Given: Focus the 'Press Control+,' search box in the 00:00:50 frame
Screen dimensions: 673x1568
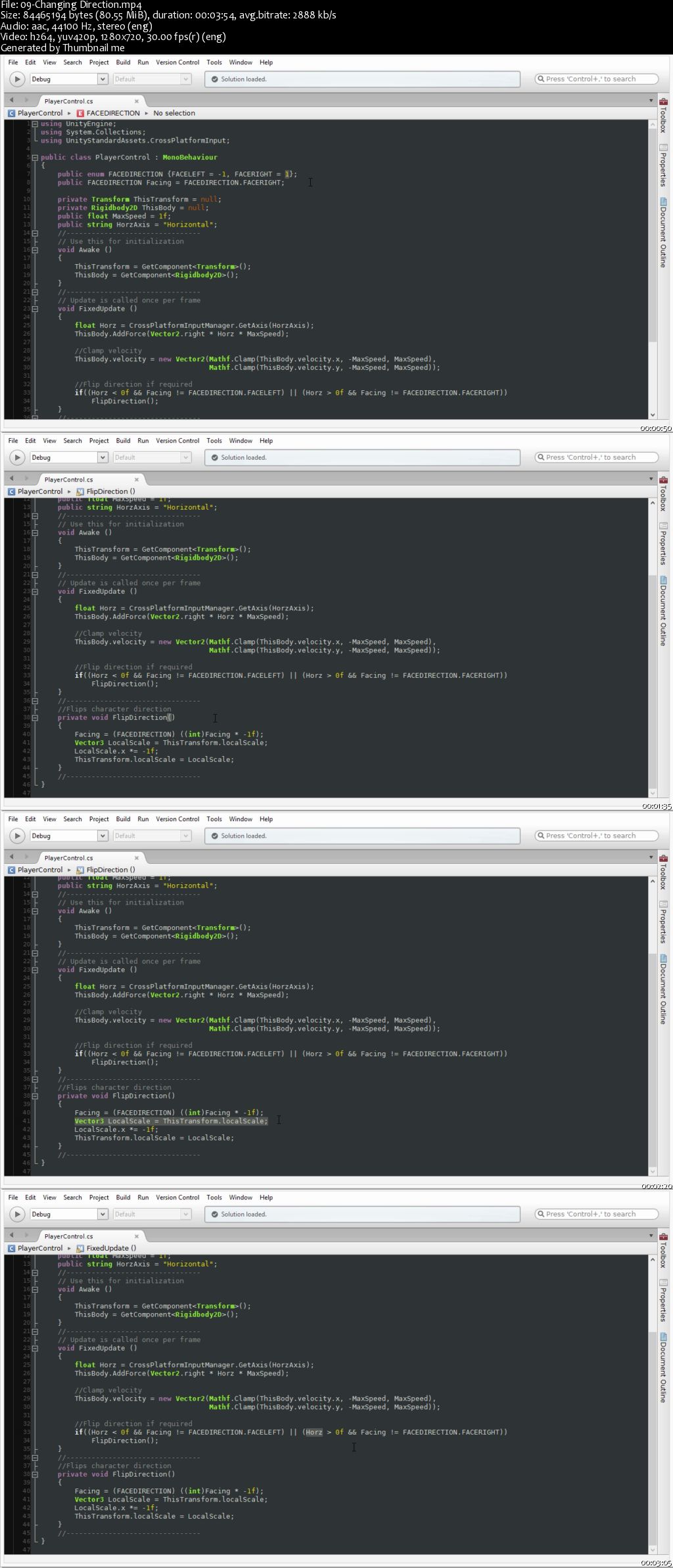Looking at the screenshot, I should 596,79.
